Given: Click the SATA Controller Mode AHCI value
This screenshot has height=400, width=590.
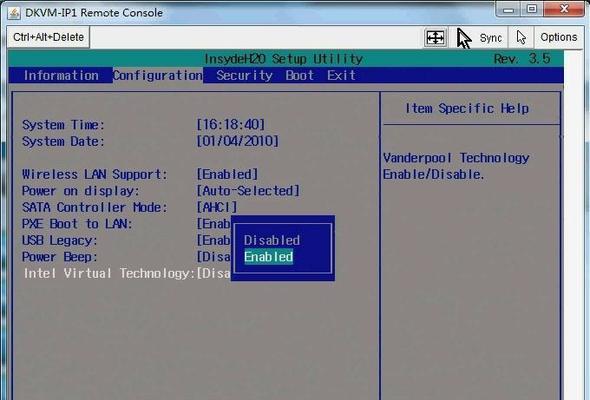Looking at the screenshot, I should pyautogui.click(x=217, y=207).
